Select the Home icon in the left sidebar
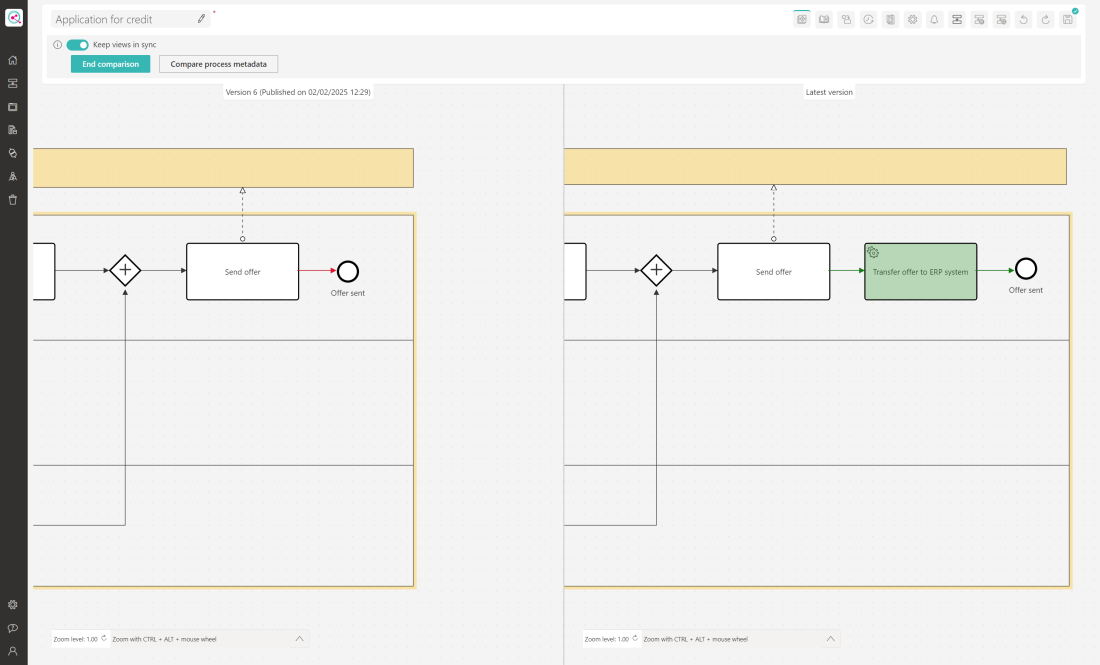1100x665 pixels. click(x=13, y=60)
